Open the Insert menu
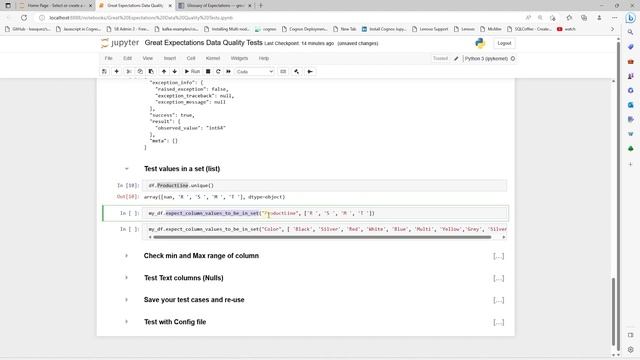 (x=170, y=58)
